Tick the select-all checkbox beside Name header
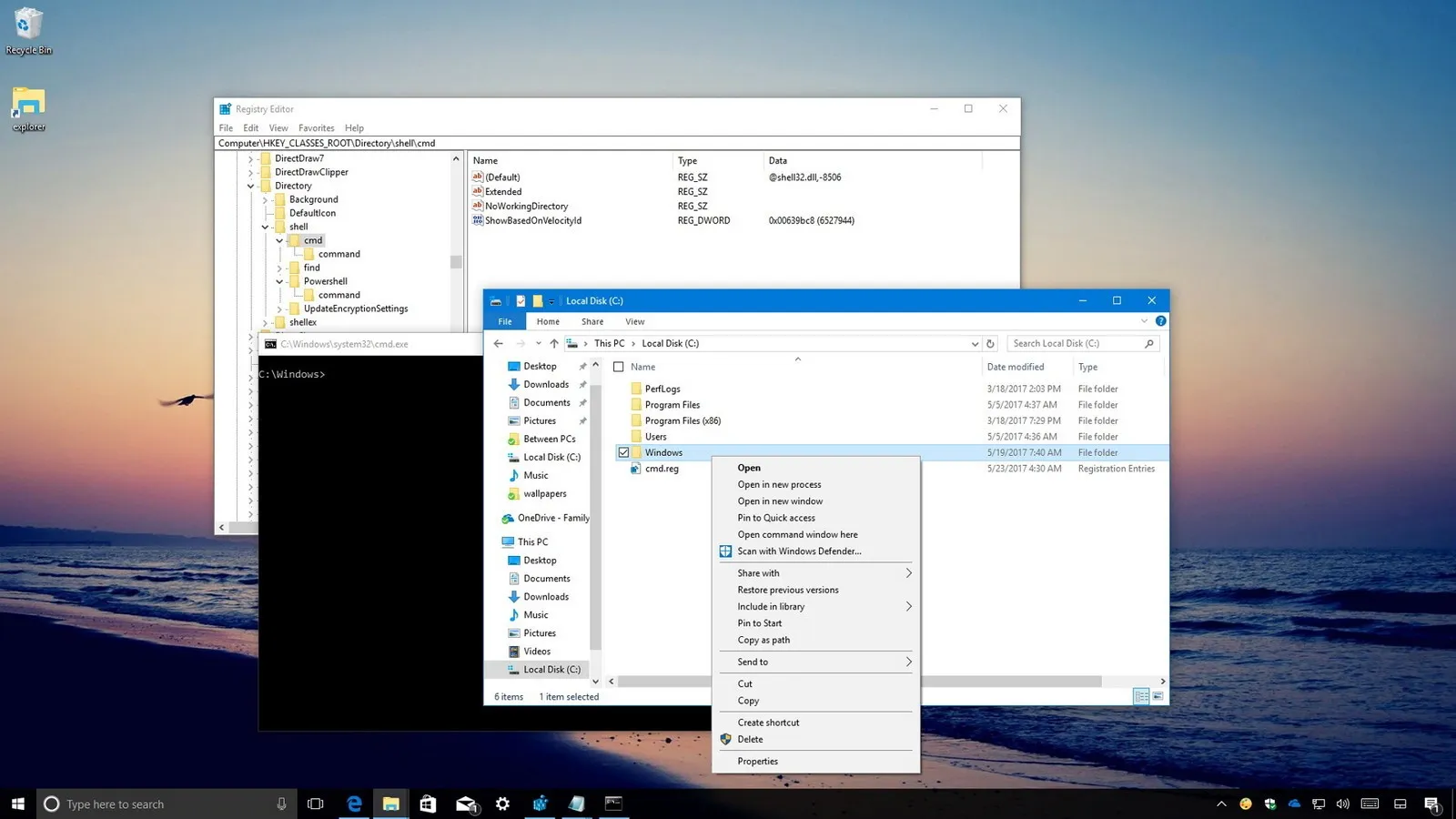Image resolution: width=1456 pixels, height=819 pixels. (619, 367)
